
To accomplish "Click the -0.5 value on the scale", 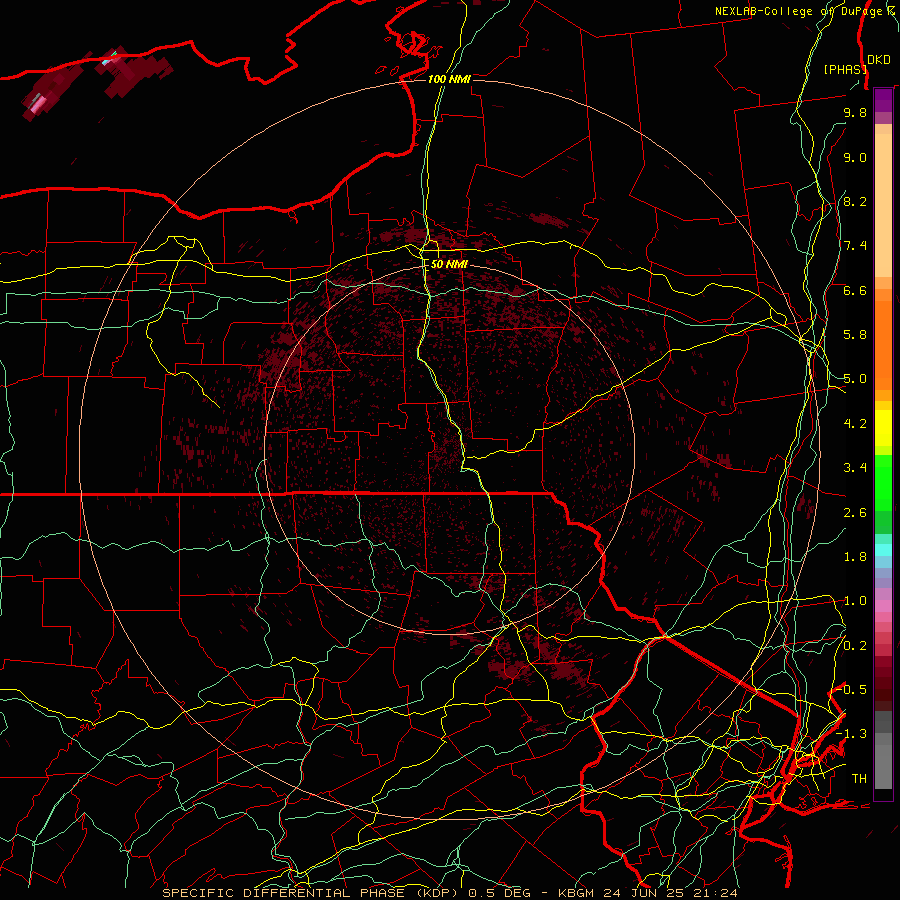I will pos(852,689).
